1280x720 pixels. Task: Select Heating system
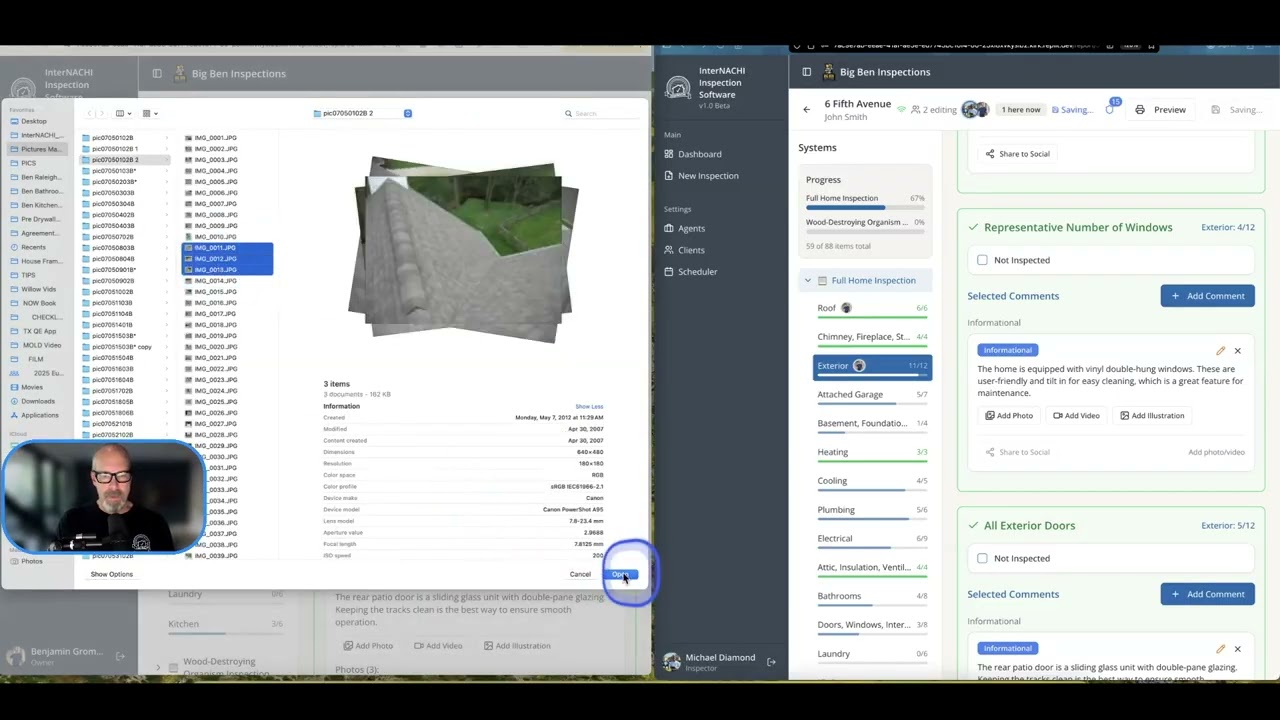(x=872, y=452)
